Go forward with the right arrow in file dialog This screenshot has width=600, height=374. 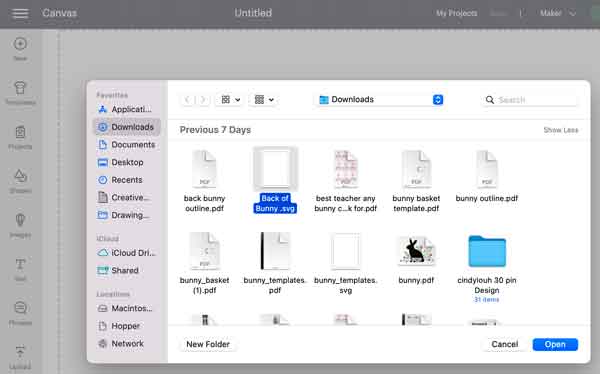tap(203, 100)
